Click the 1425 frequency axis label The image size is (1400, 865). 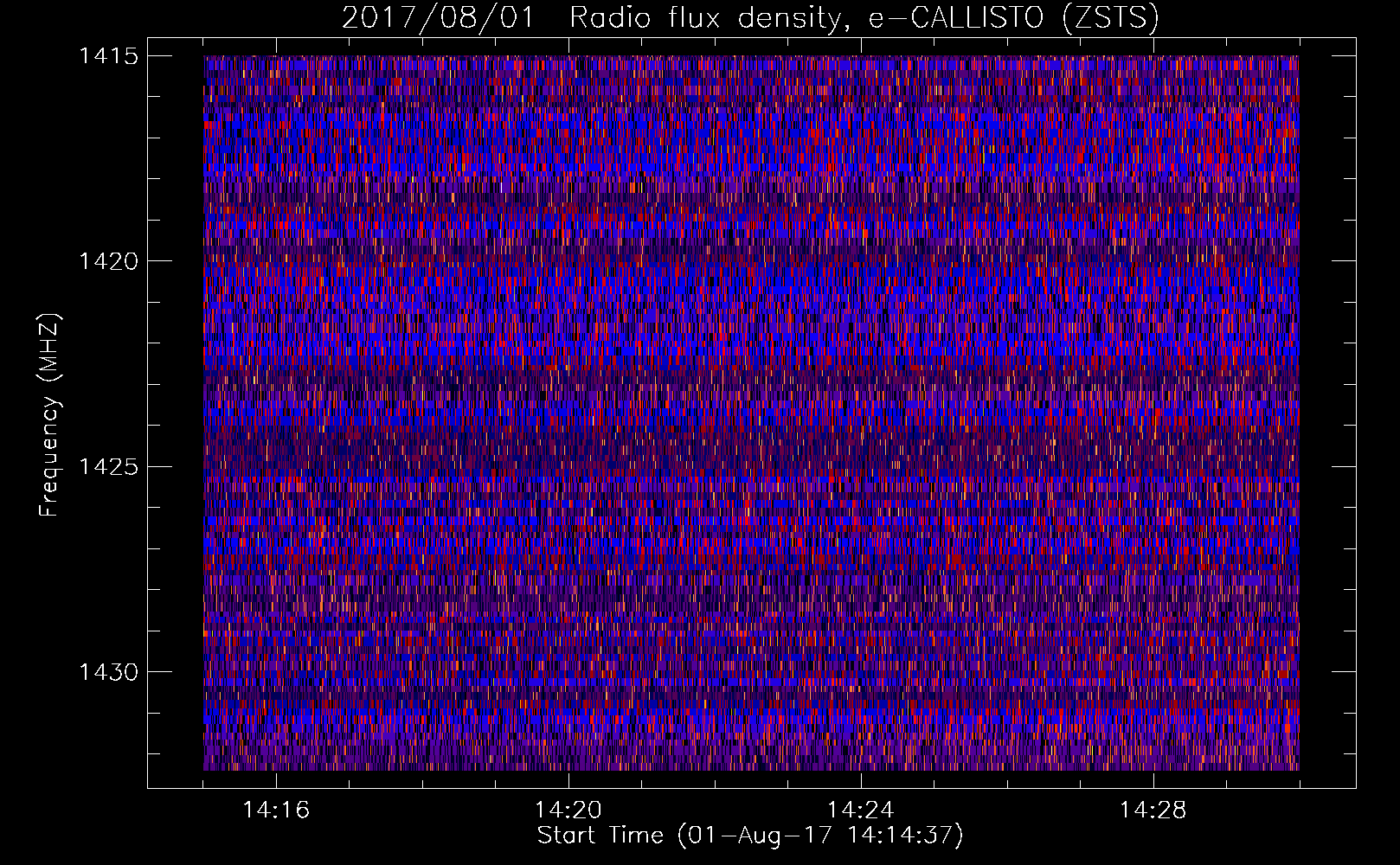point(108,467)
